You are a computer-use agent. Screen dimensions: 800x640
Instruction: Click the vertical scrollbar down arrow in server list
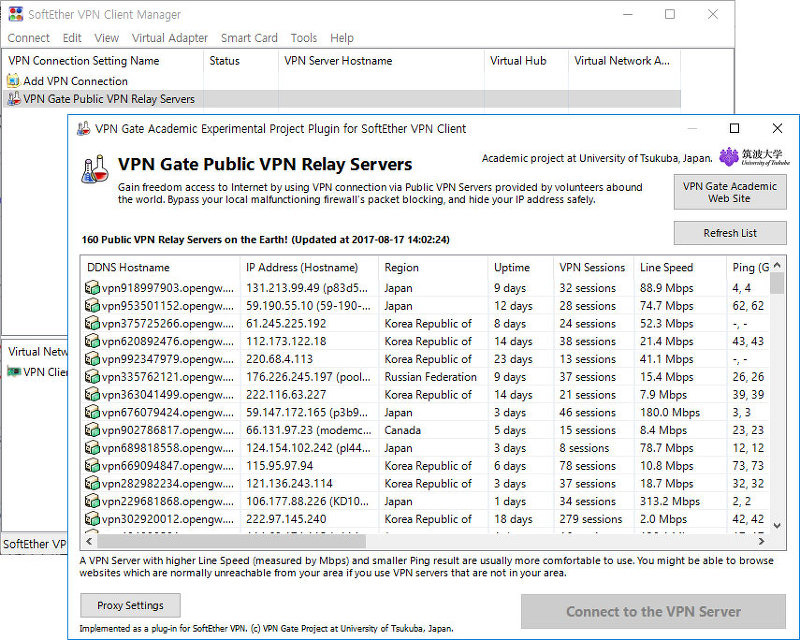(777, 525)
